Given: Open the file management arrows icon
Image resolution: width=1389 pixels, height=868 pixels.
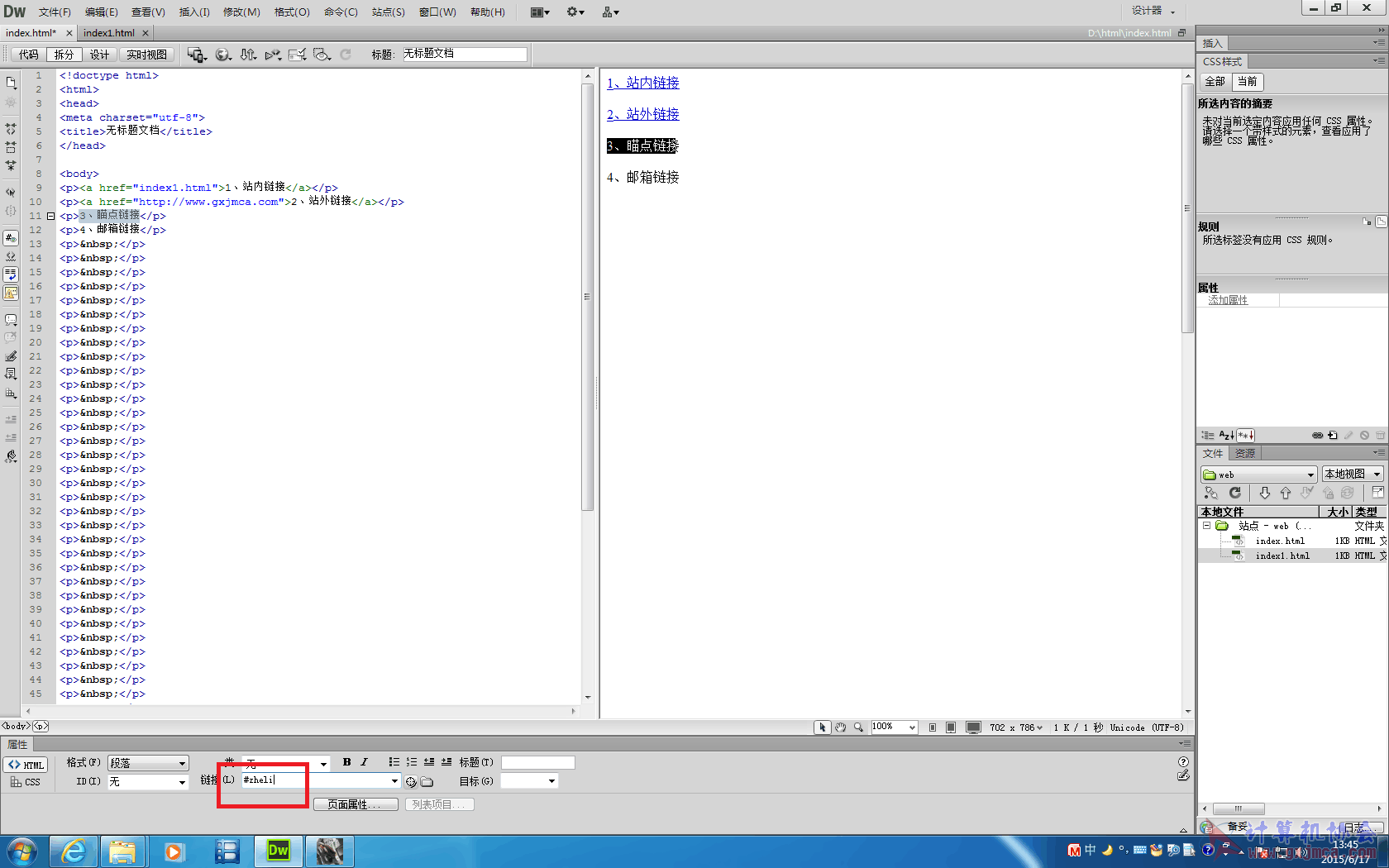Looking at the screenshot, I should (x=248, y=55).
